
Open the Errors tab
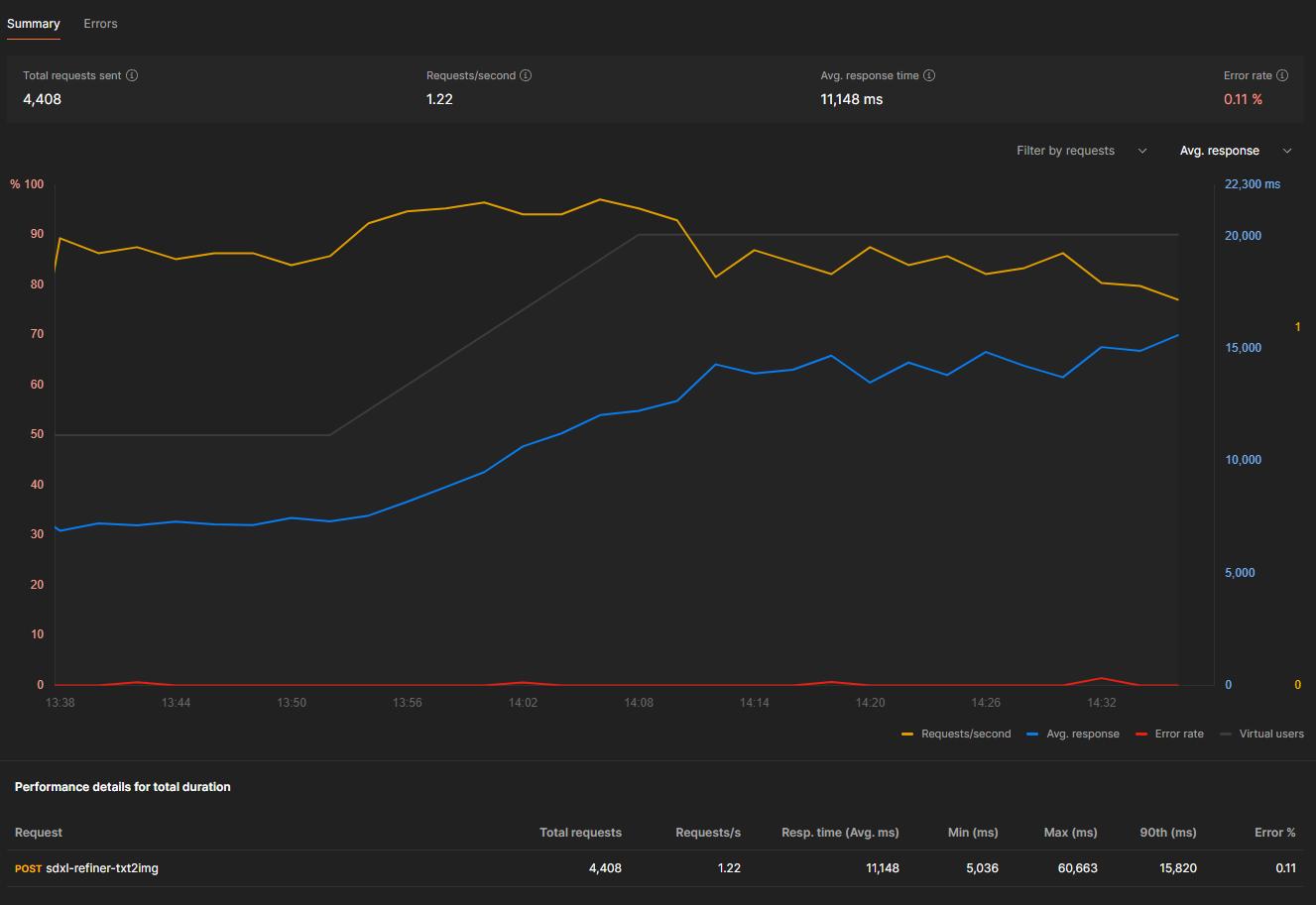tap(100, 24)
